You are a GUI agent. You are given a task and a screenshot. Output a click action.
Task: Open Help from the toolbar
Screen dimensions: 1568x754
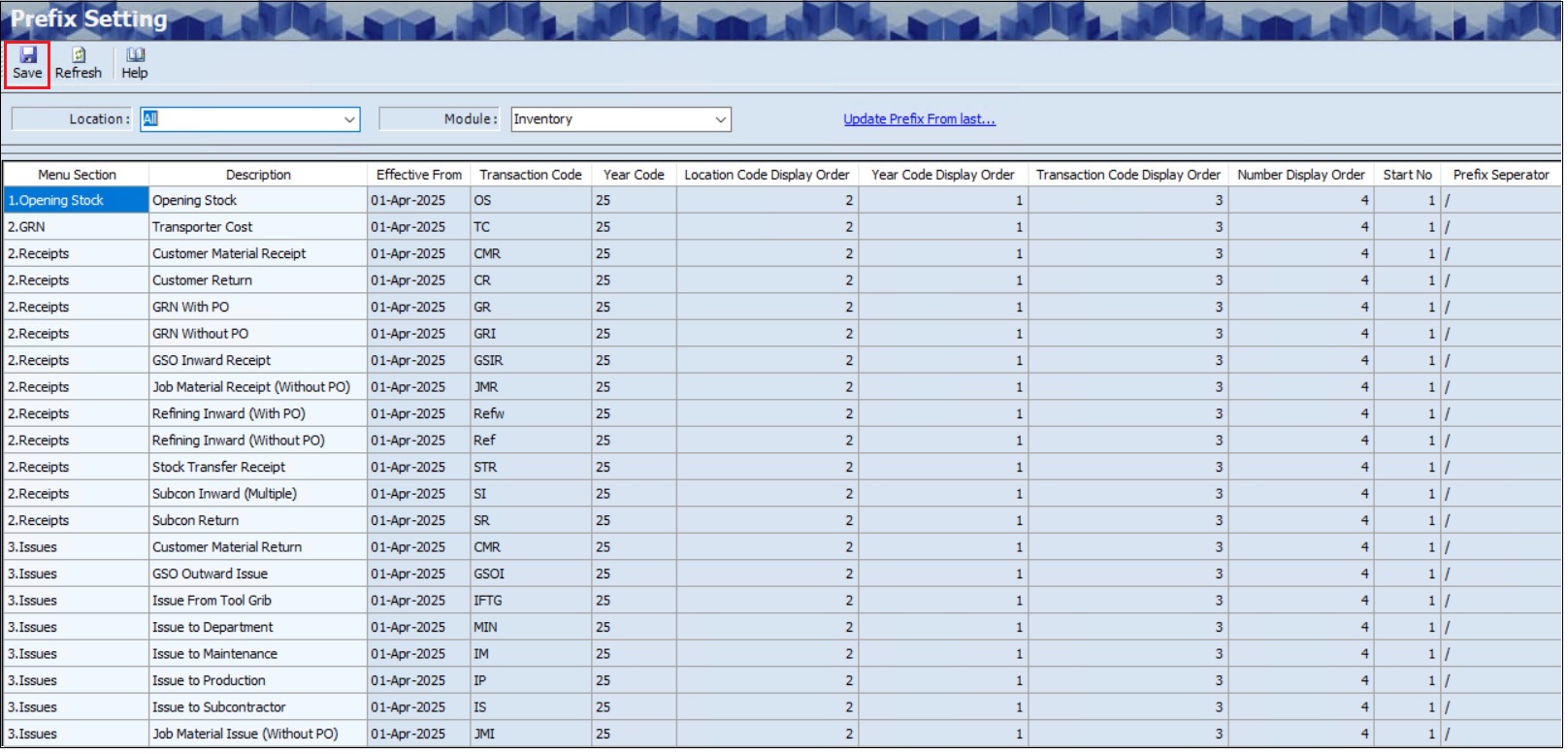pos(135,64)
